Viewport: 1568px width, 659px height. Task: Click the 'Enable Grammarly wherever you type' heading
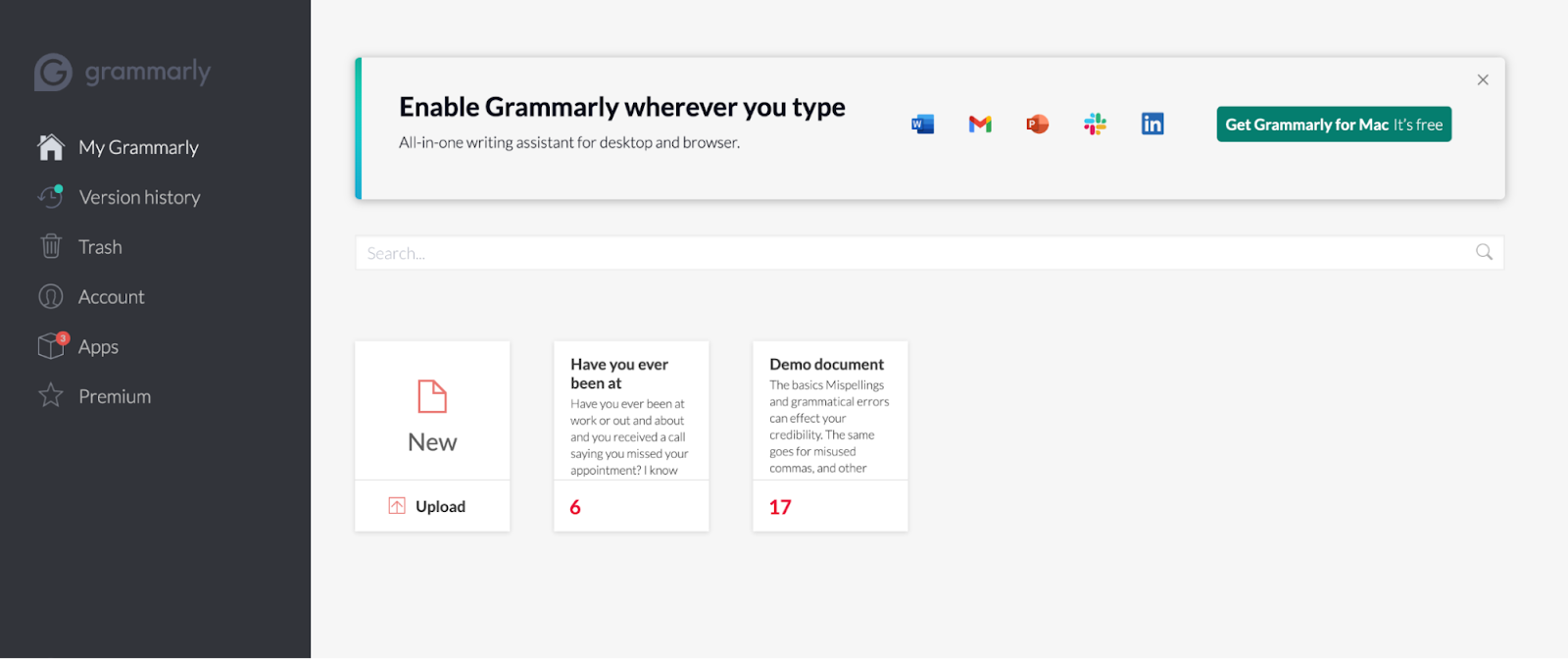click(x=622, y=107)
